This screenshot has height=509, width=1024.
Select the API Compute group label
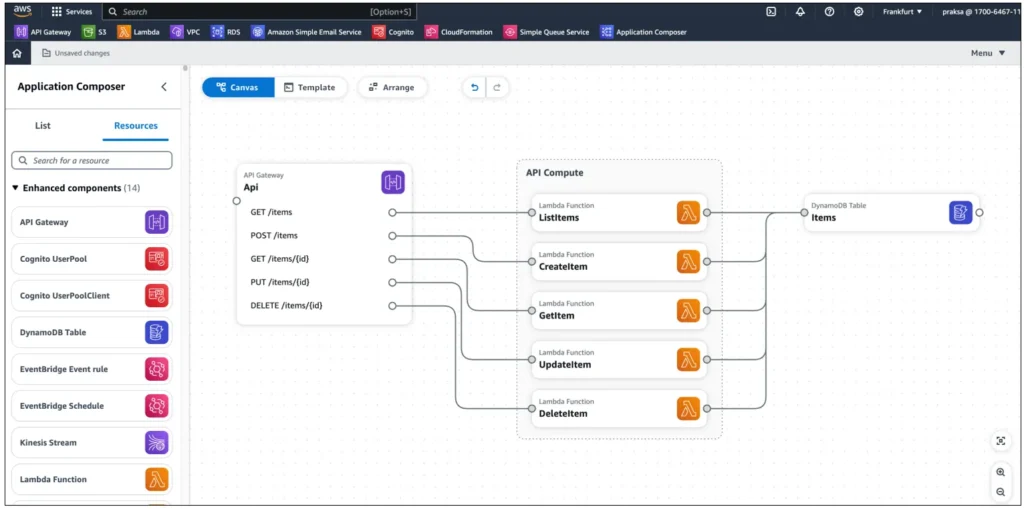554,173
